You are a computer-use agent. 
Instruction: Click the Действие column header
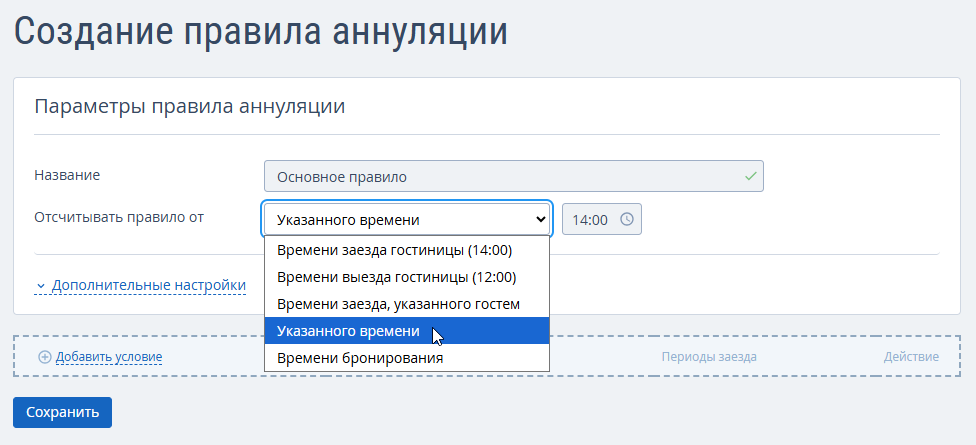[911, 357]
